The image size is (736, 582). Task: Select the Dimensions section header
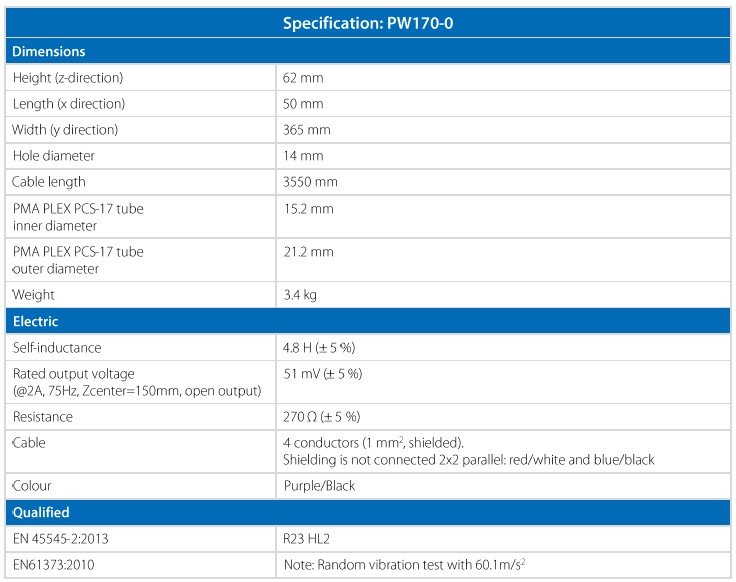pyautogui.click(x=48, y=51)
